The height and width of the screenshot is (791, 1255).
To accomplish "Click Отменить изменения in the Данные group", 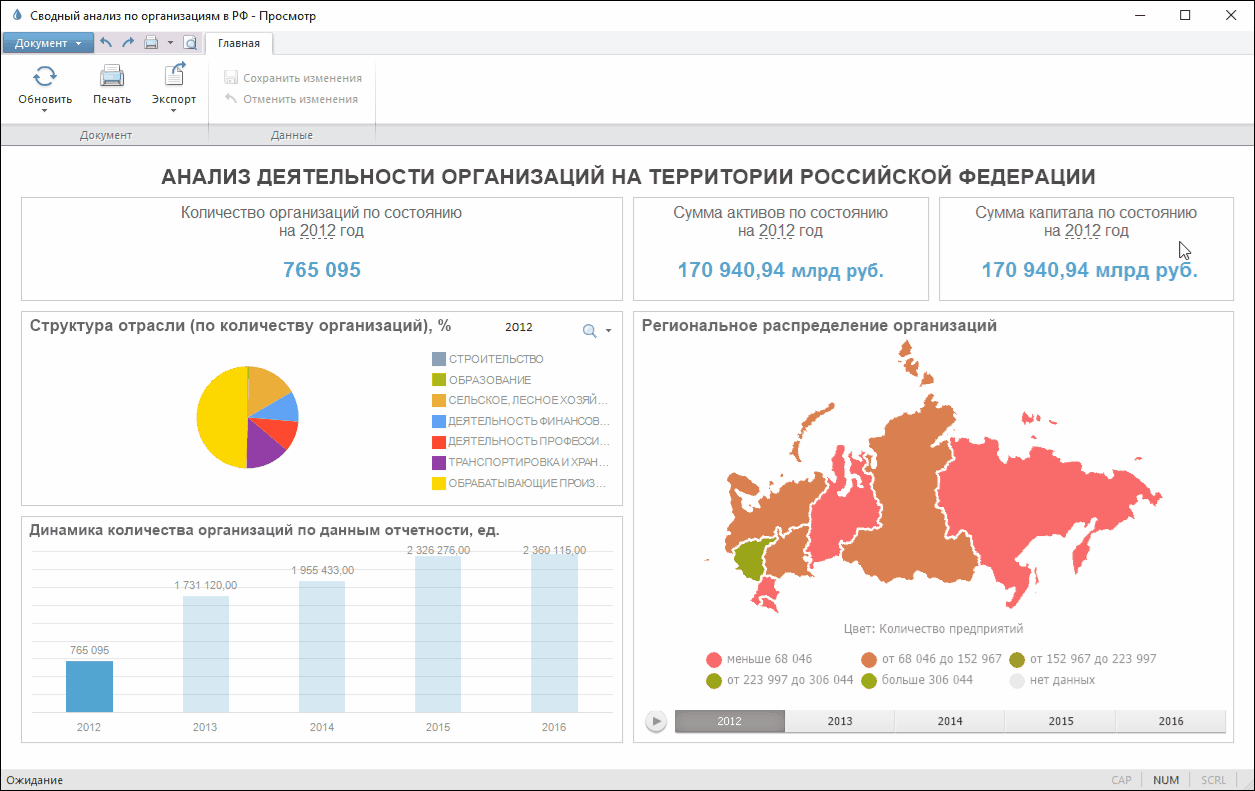I will (x=291, y=99).
